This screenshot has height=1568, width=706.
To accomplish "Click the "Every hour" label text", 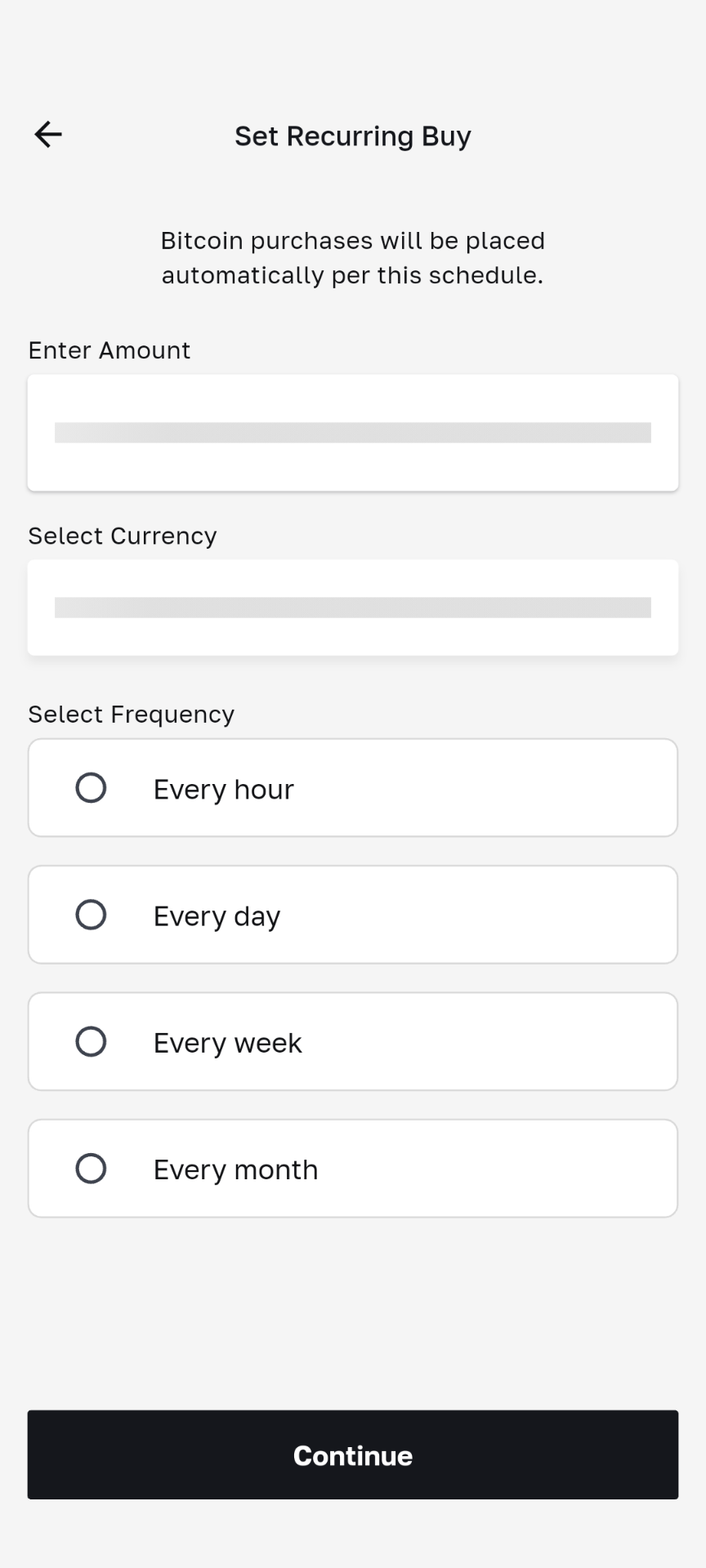I will click(x=223, y=790).
